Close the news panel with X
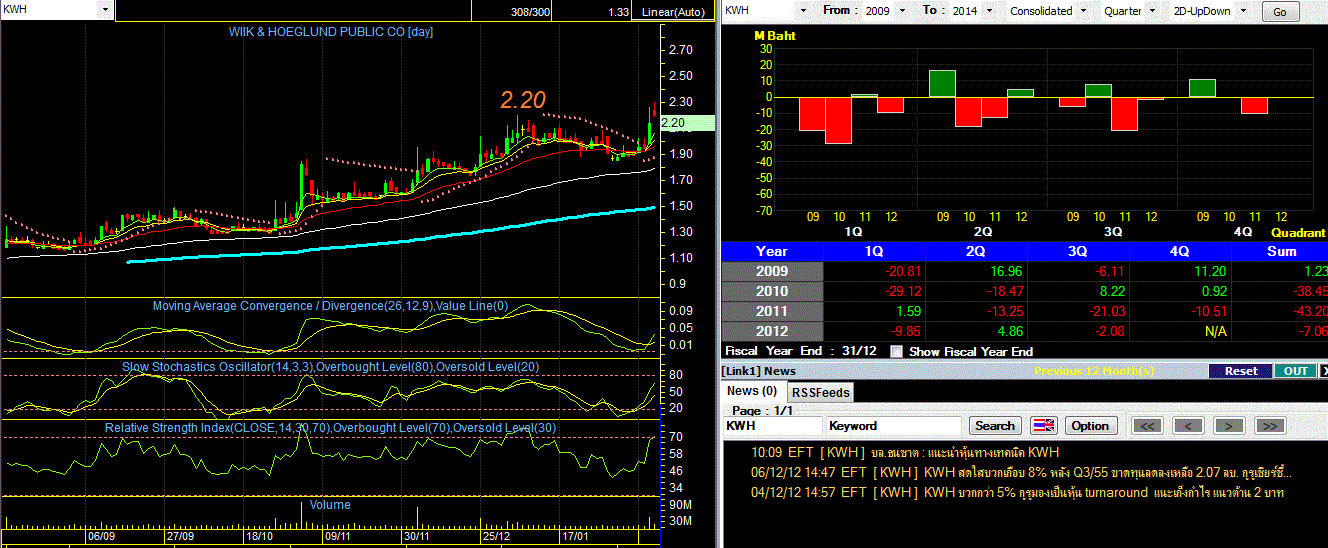 pos(1324,371)
